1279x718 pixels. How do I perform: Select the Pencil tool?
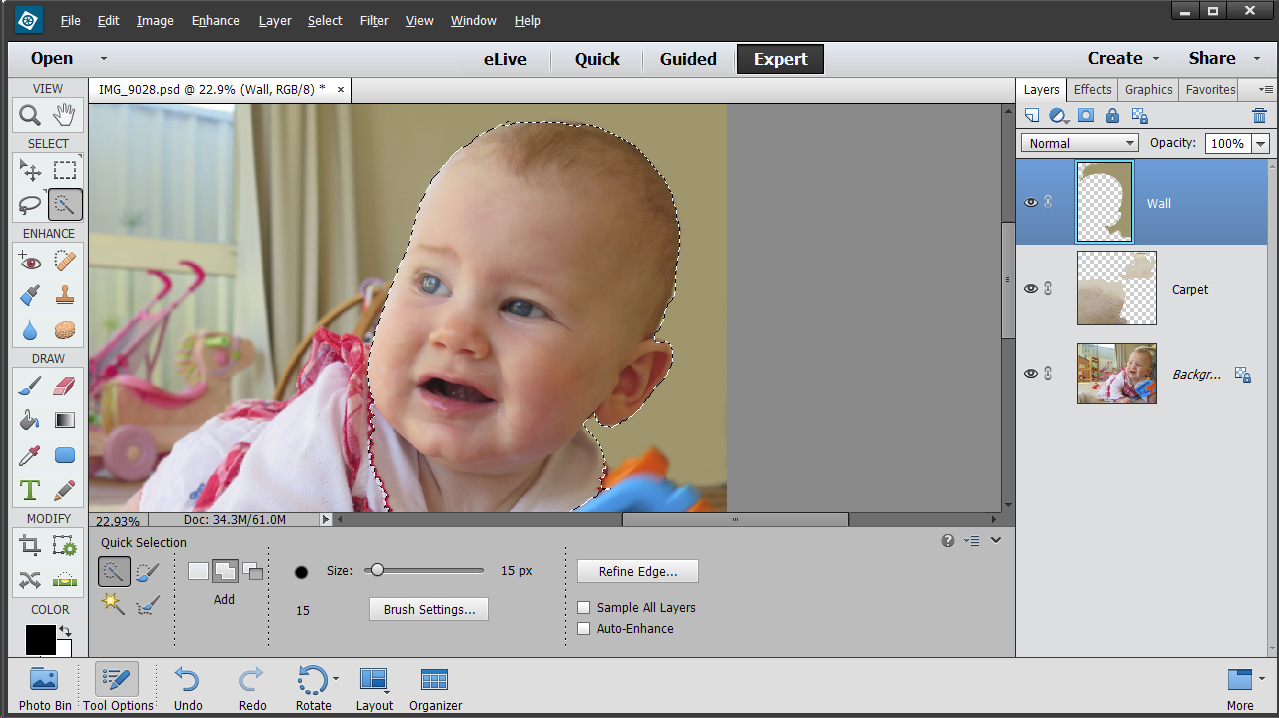pos(65,490)
